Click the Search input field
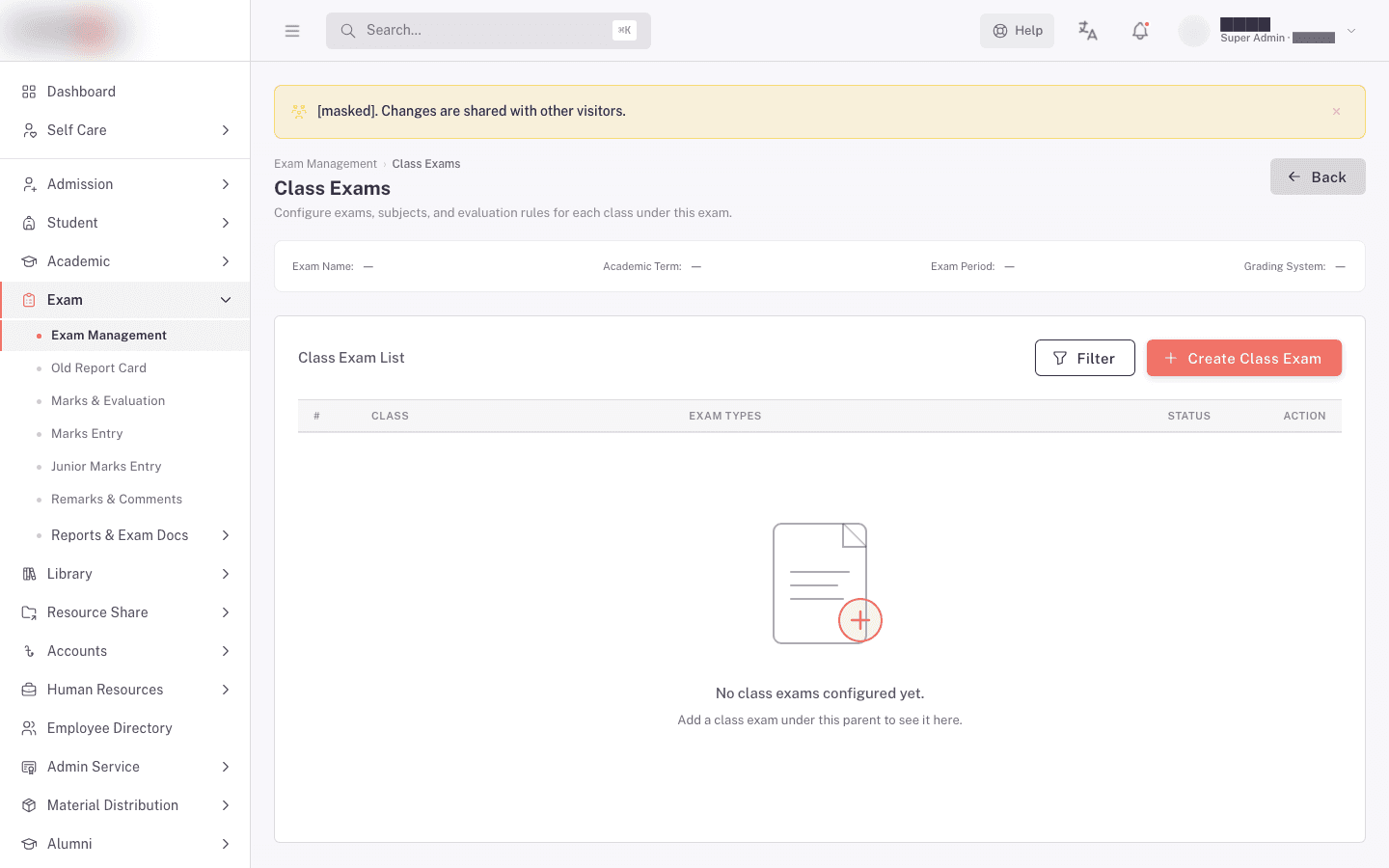 click(x=488, y=31)
